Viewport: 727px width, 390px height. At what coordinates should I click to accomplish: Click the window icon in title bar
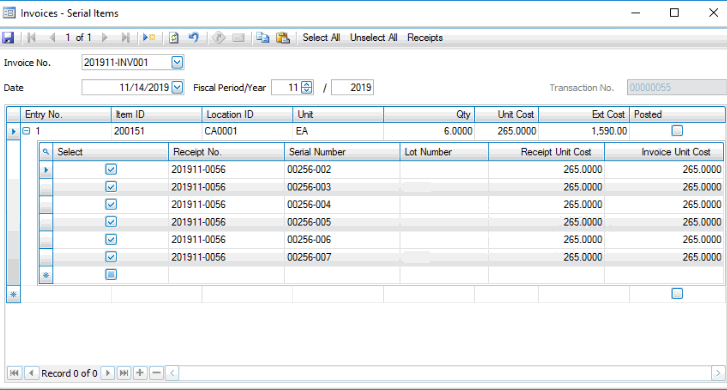[x=9, y=13]
